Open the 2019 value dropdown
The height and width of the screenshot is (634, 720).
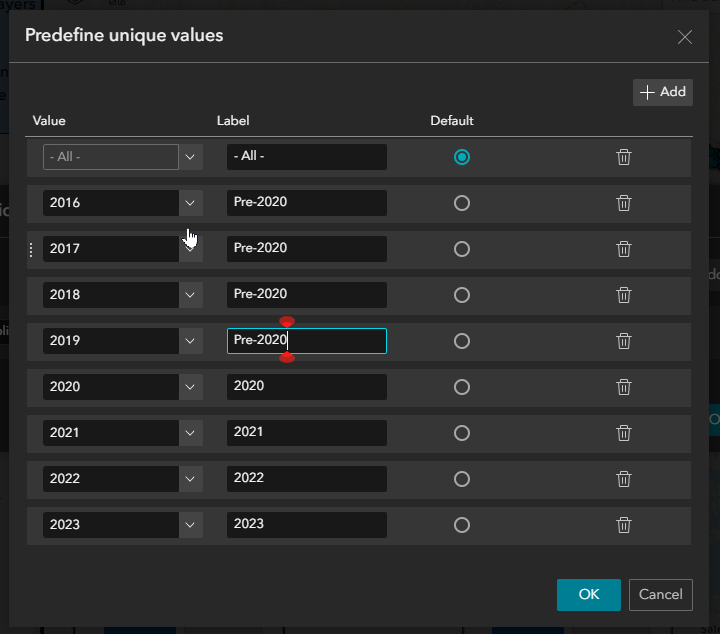191,341
